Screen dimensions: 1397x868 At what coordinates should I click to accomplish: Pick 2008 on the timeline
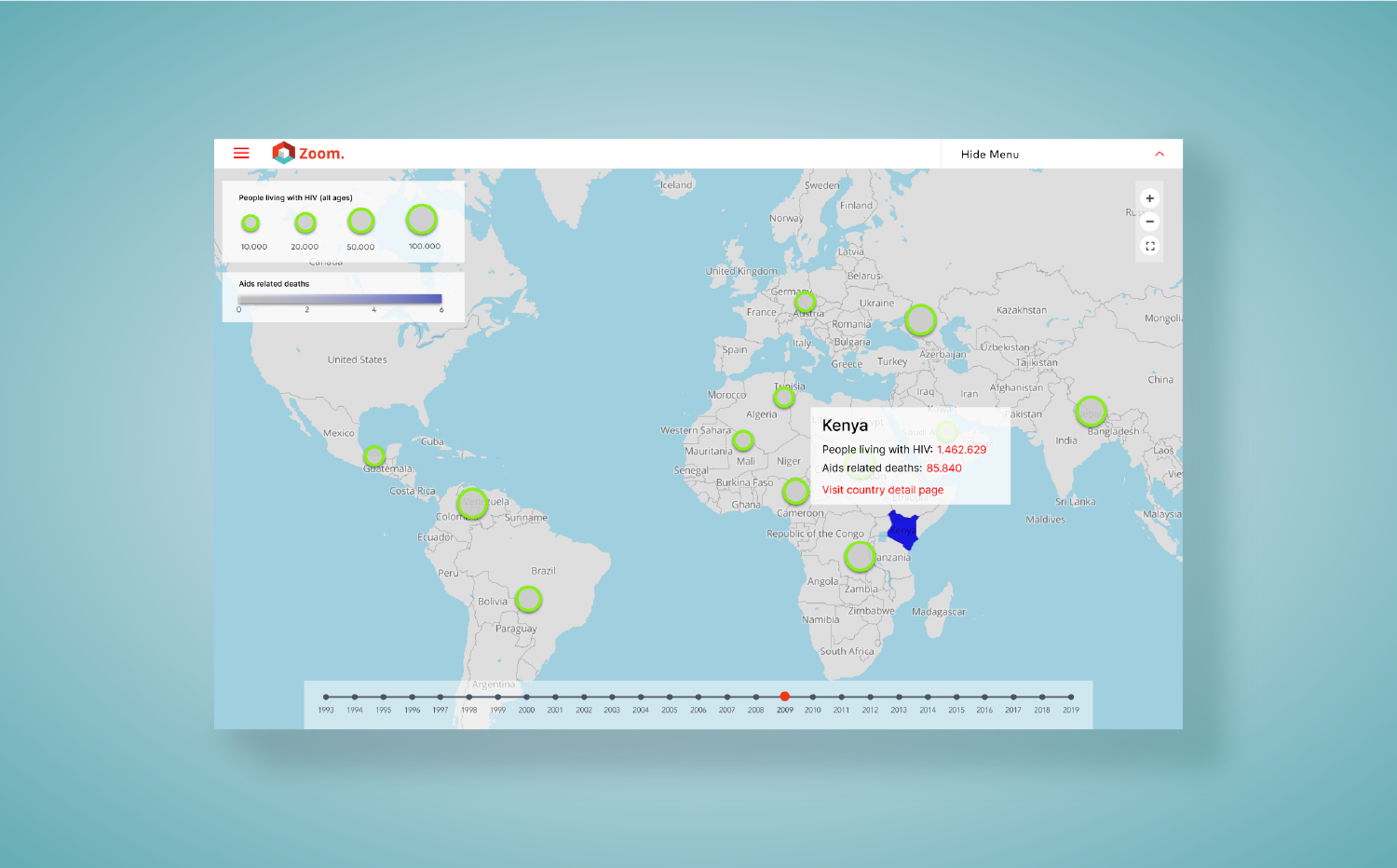tap(755, 697)
